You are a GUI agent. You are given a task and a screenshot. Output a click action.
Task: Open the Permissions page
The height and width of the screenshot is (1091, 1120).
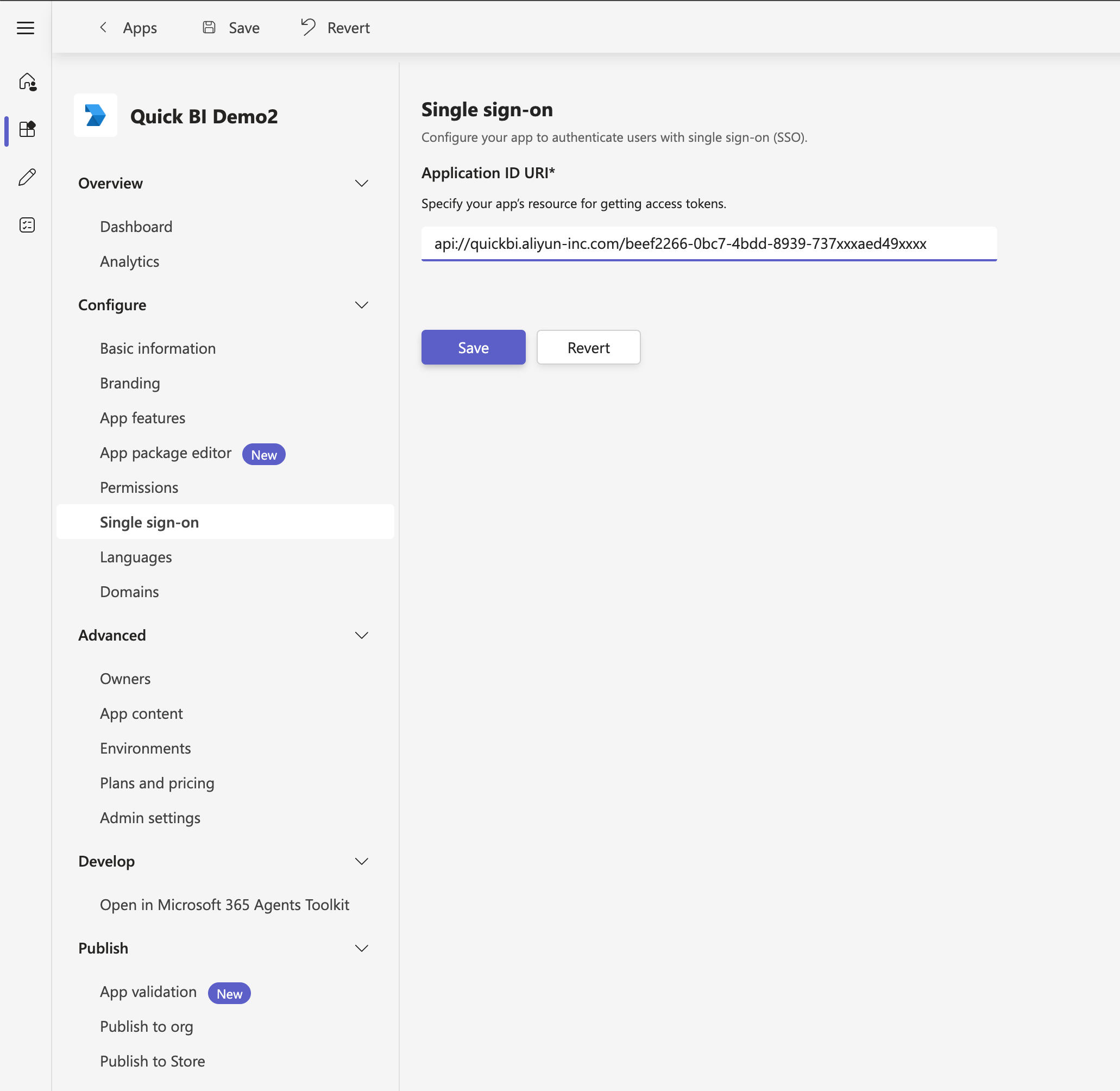click(139, 487)
